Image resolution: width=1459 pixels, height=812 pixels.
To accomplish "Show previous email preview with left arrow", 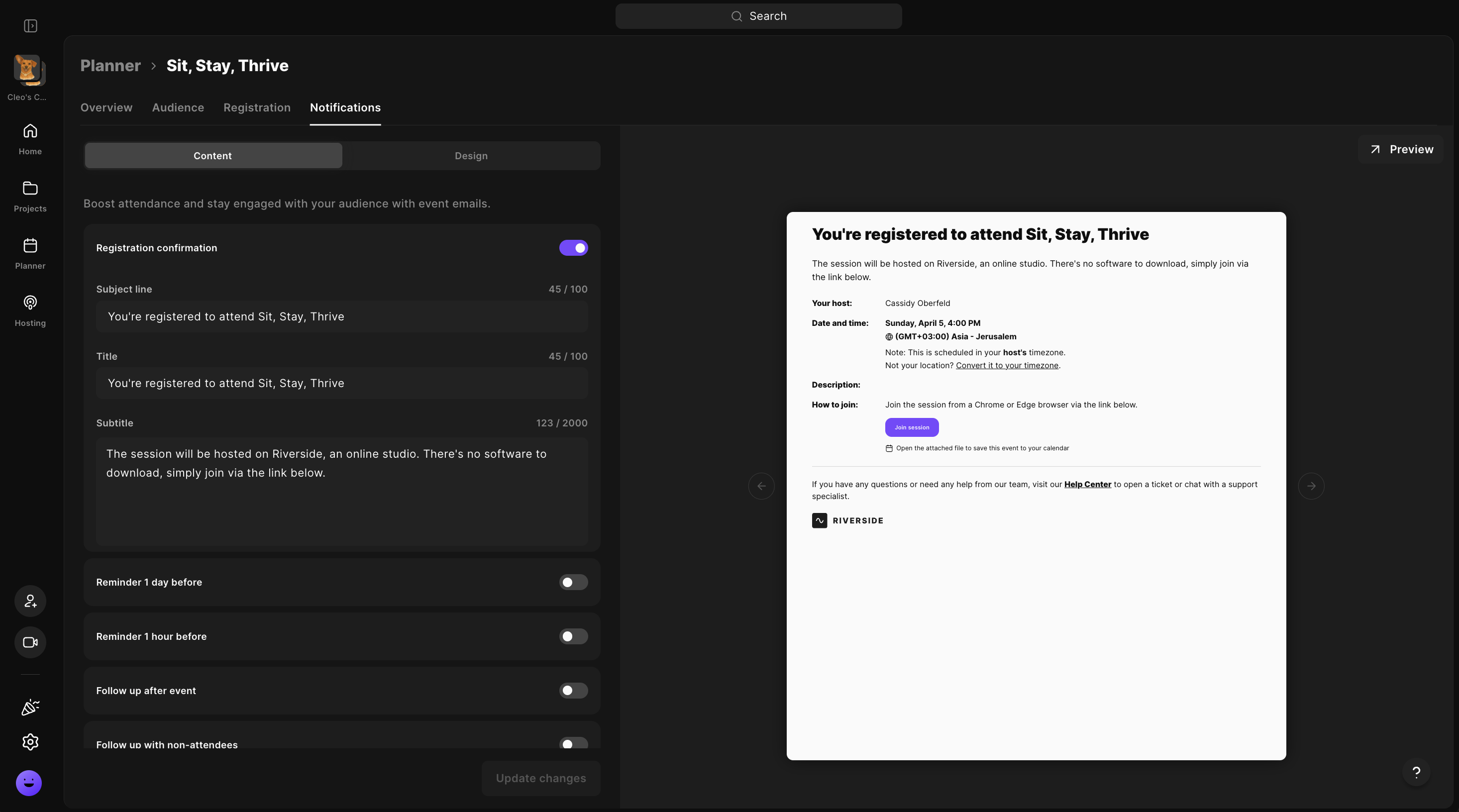I will point(761,486).
